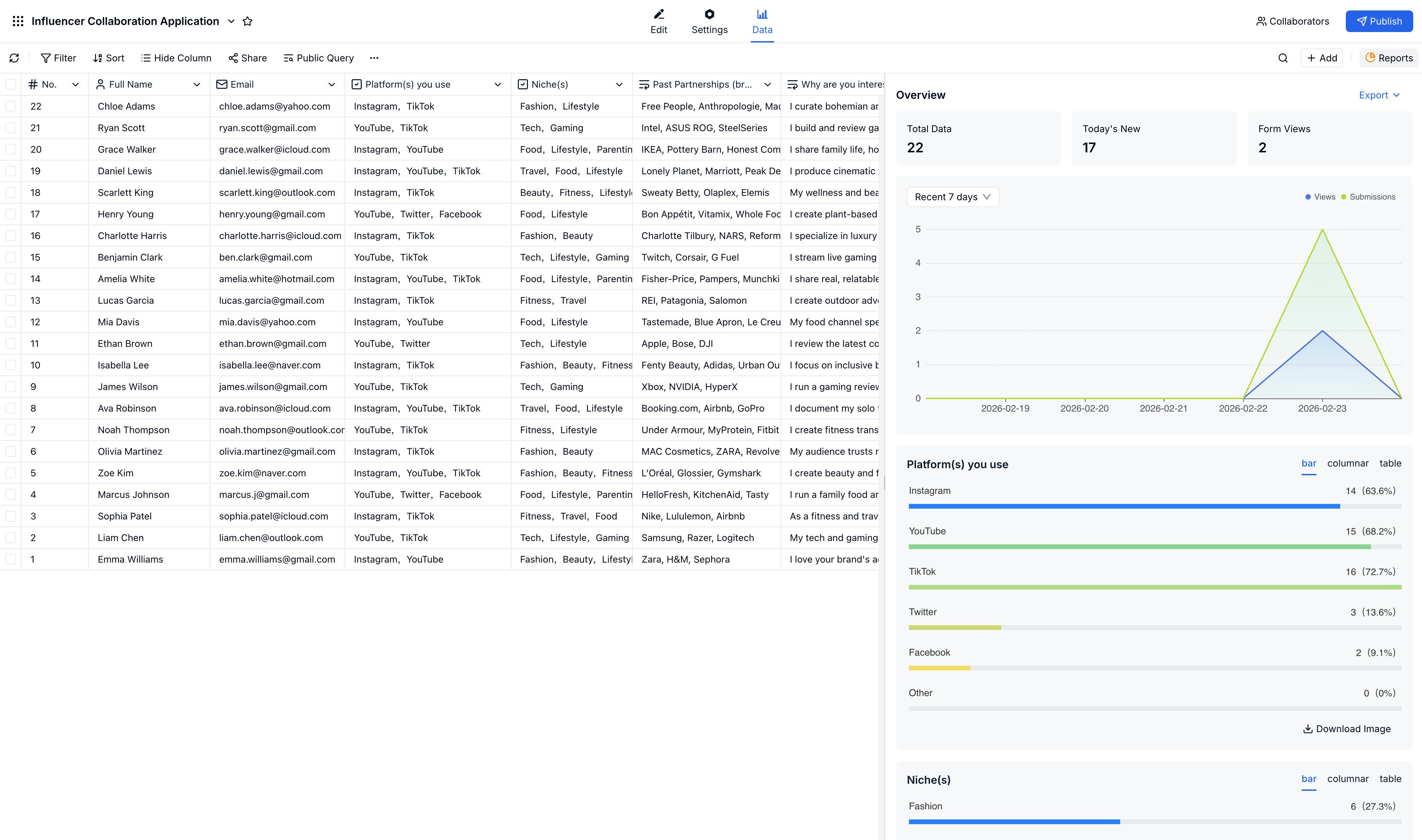Open Sort options
Viewport: 1422px width, 840px height.
tap(109, 58)
